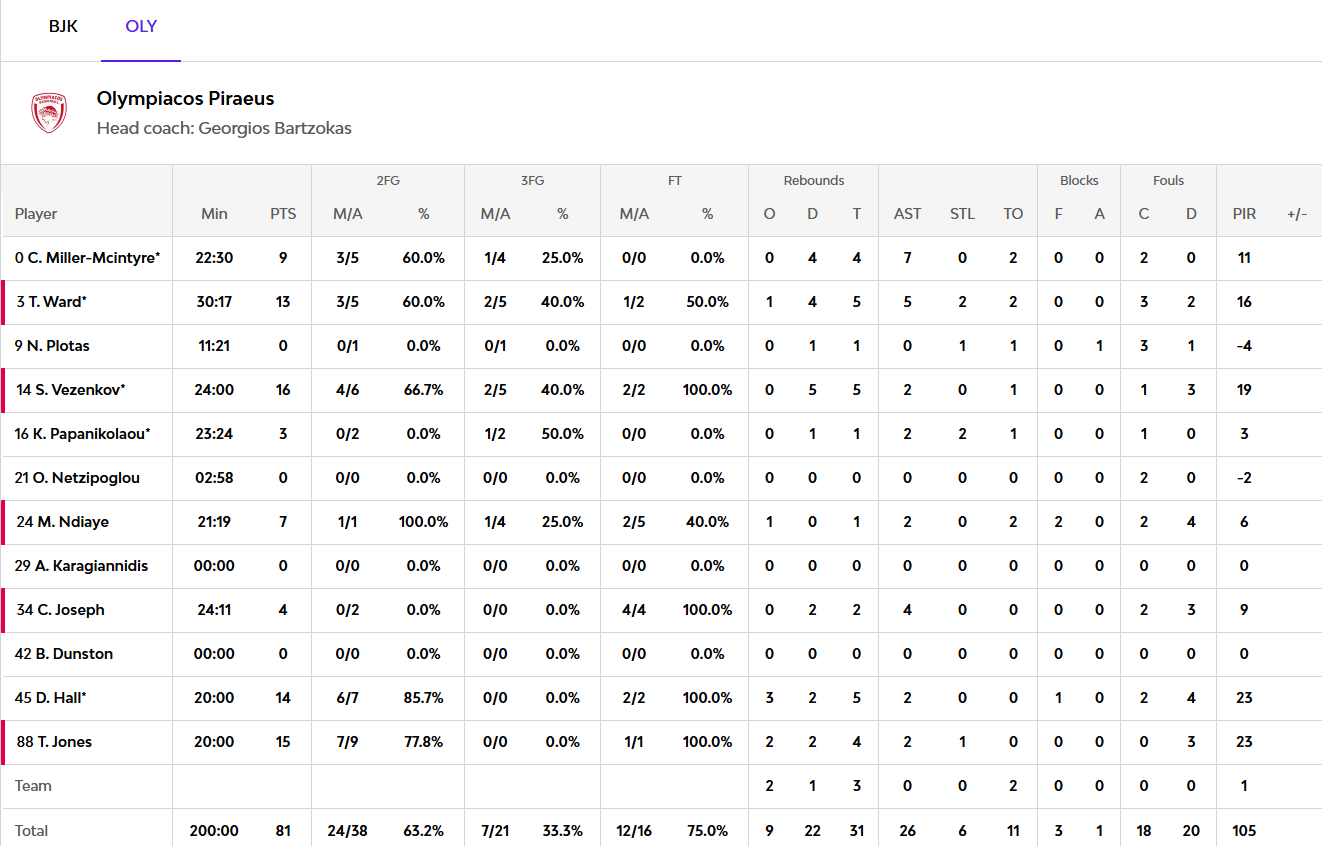Click the Olympiacos Piraeus team name
1322x846 pixels.
click(186, 99)
